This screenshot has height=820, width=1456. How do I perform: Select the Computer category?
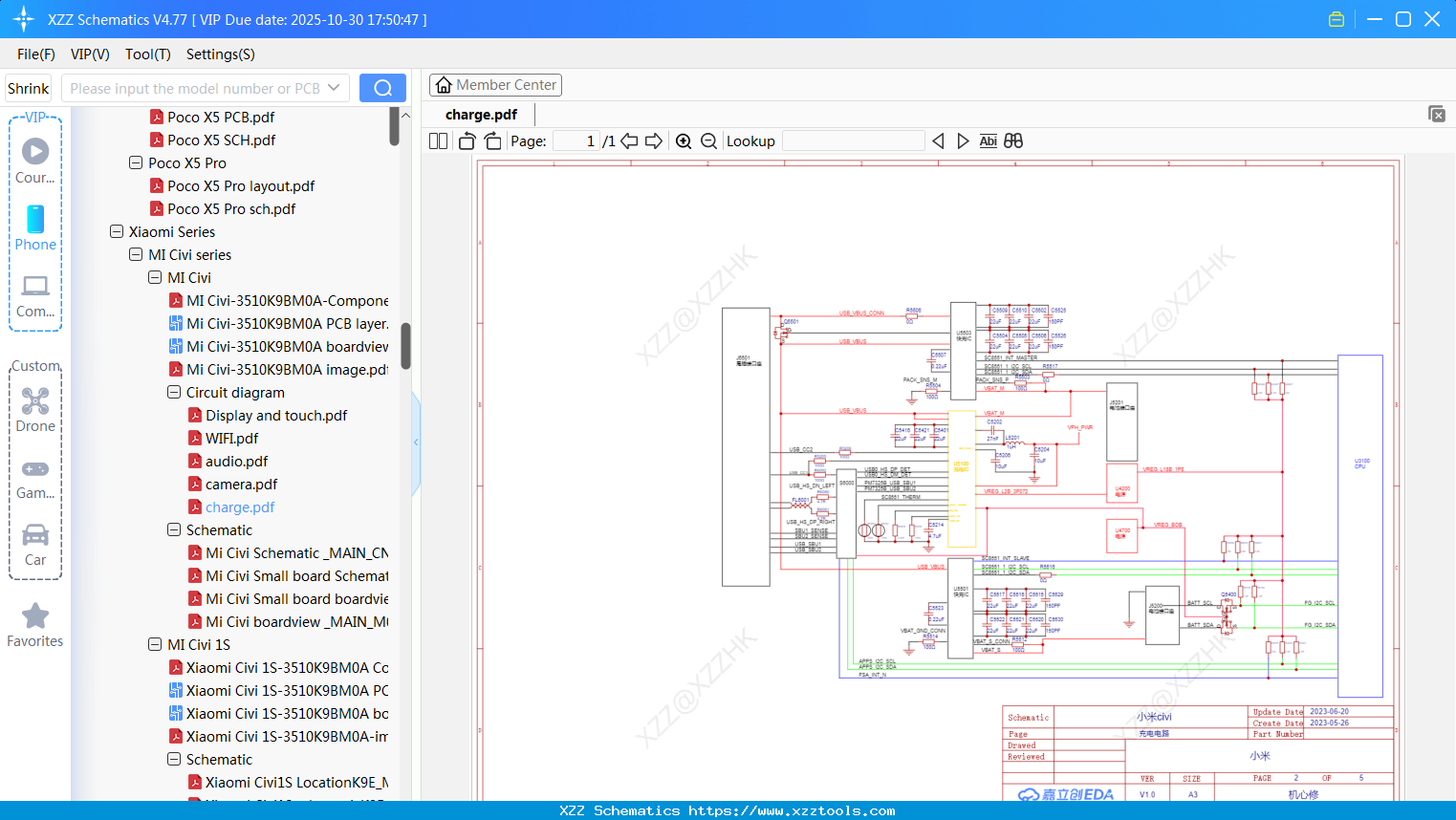click(35, 296)
